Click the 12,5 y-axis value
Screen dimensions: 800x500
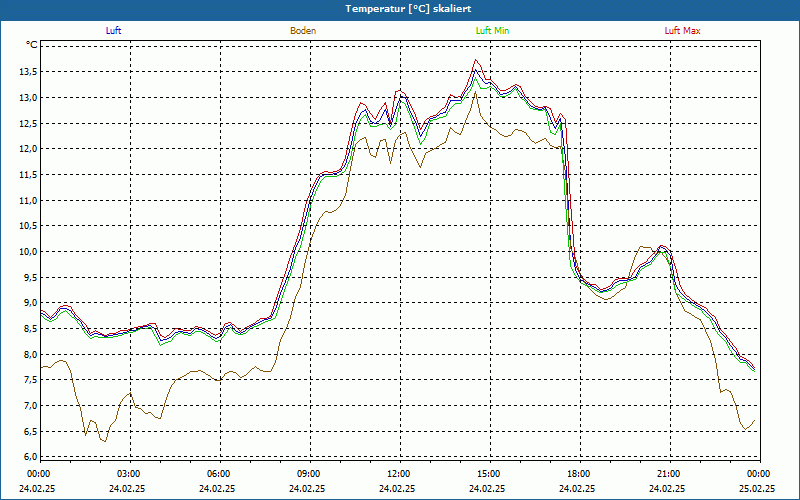click(x=29, y=123)
